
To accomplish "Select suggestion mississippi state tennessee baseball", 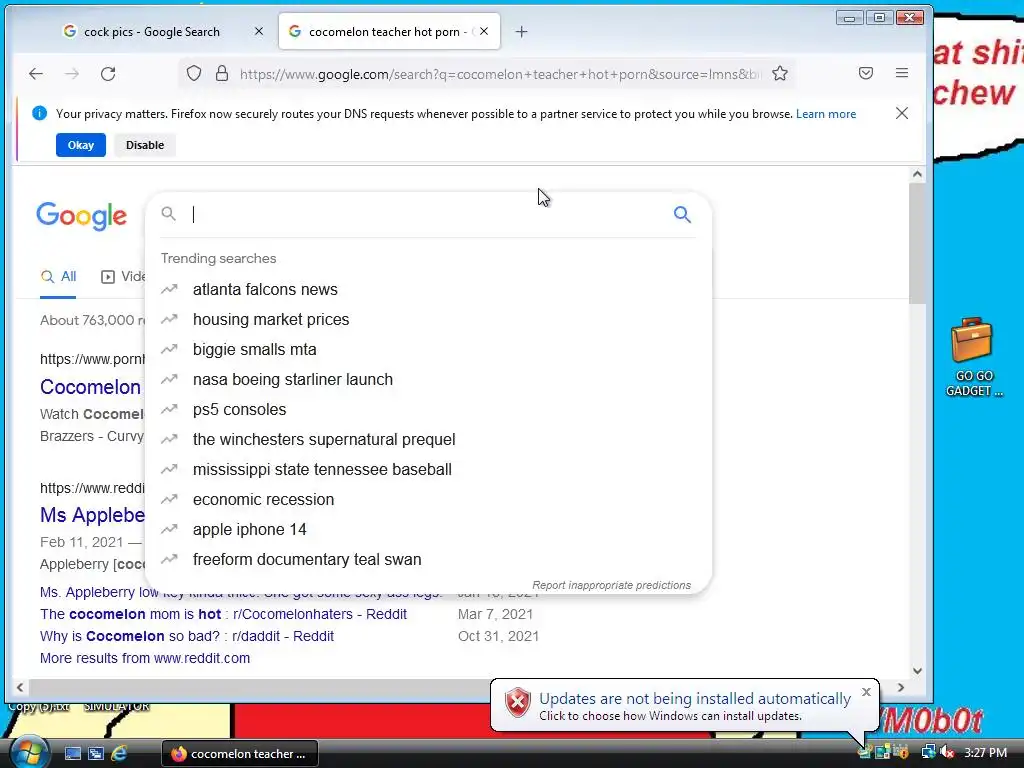I will point(428,470).
